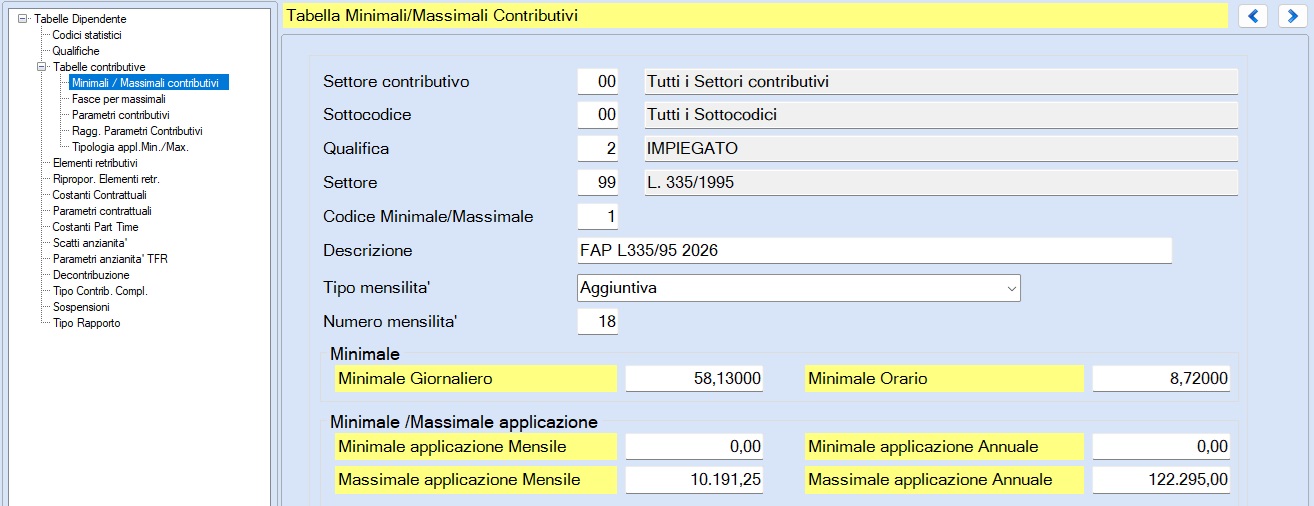Click Minimale applicazione Mensile value field
Image resolution: width=1314 pixels, height=506 pixels.
tap(694, 447)
